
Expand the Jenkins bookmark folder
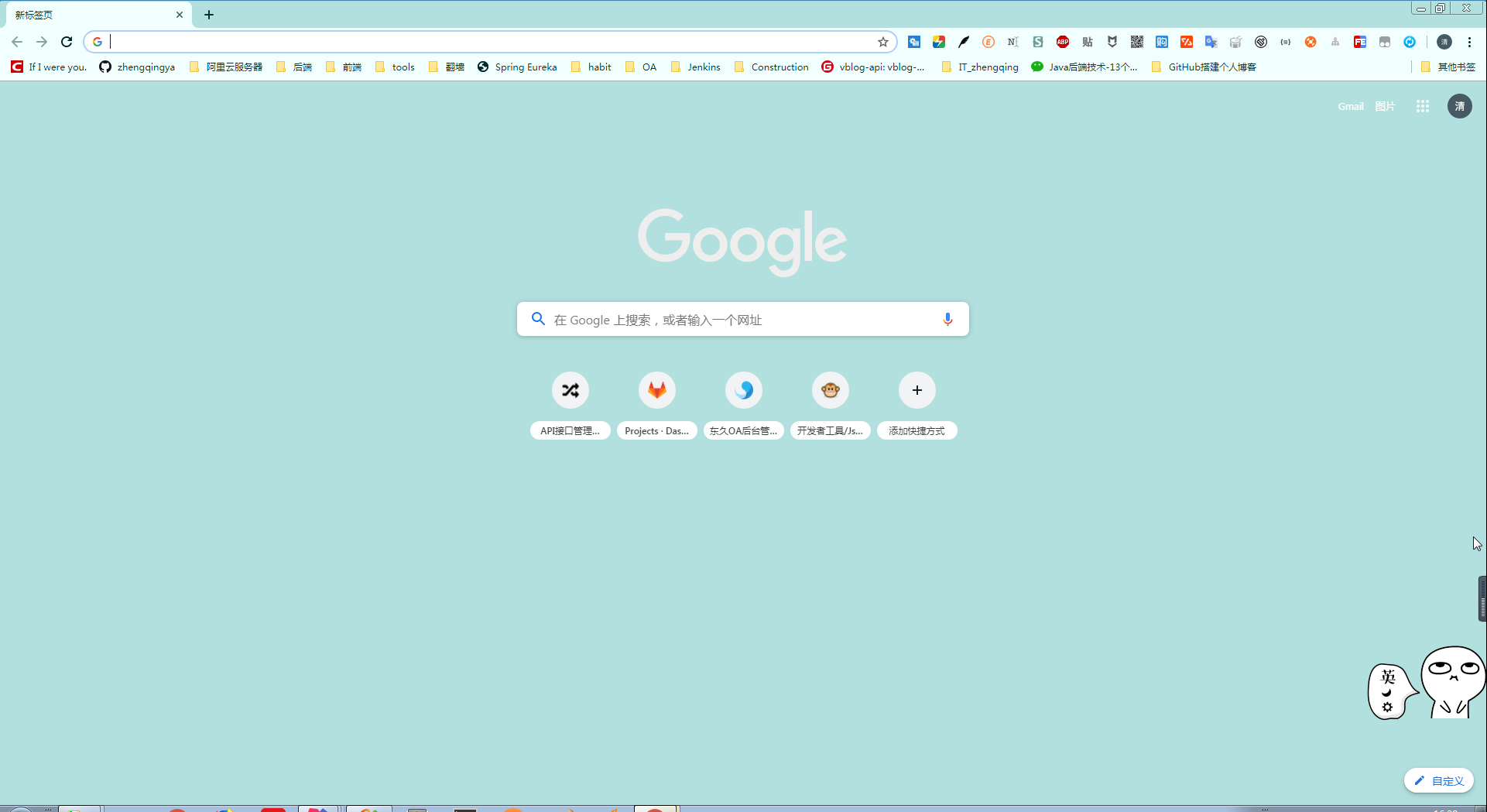[x=695, y=67]
